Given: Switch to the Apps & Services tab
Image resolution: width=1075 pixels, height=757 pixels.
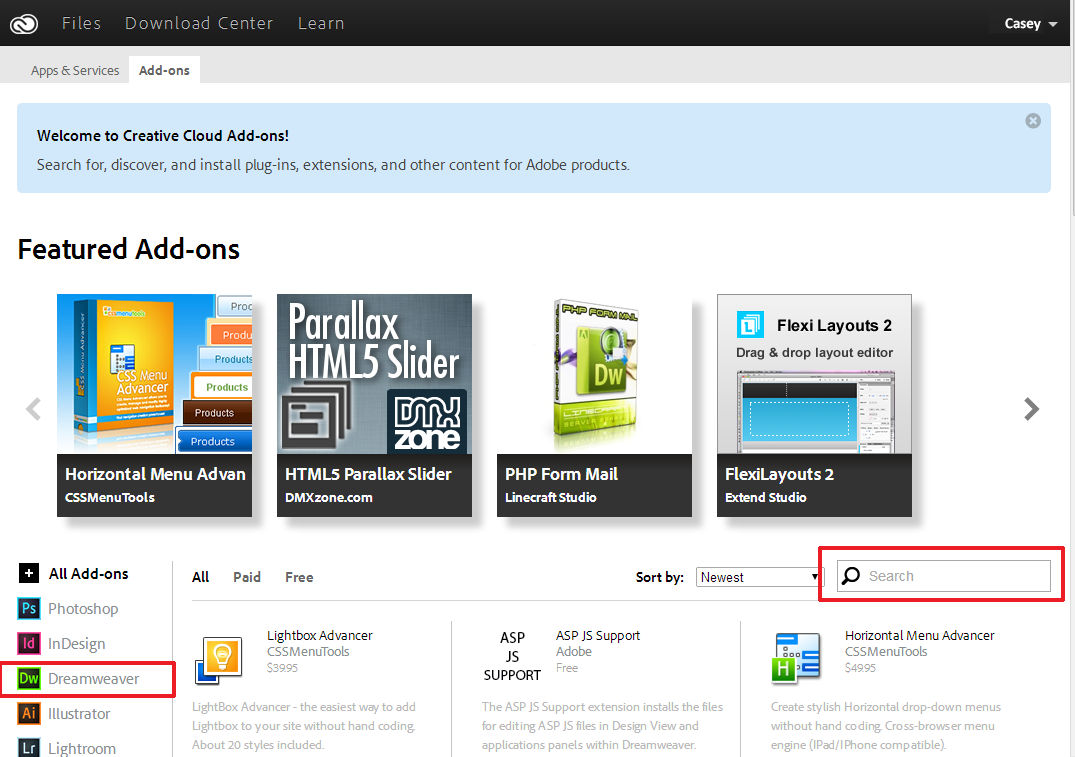Looking at the screenshot, I should coord(74,70).
